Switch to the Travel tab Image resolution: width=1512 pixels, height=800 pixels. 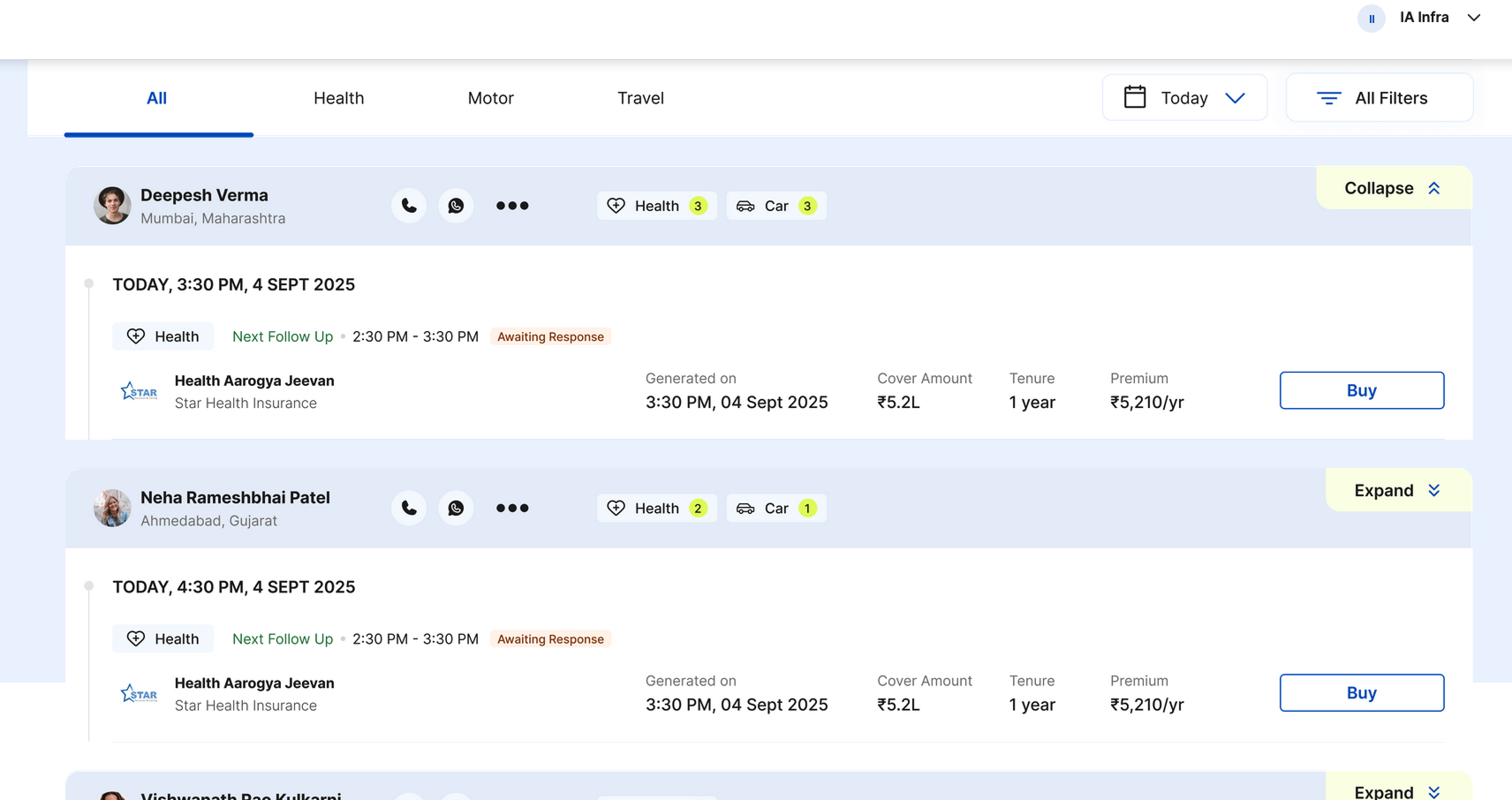pyautogui.click(x=640, y=98)
